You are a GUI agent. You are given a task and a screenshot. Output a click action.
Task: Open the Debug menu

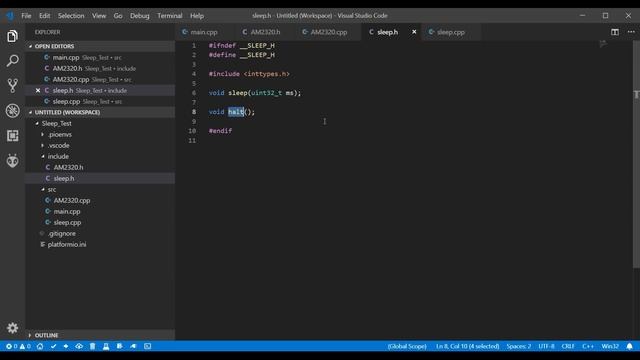coord(140,16)
